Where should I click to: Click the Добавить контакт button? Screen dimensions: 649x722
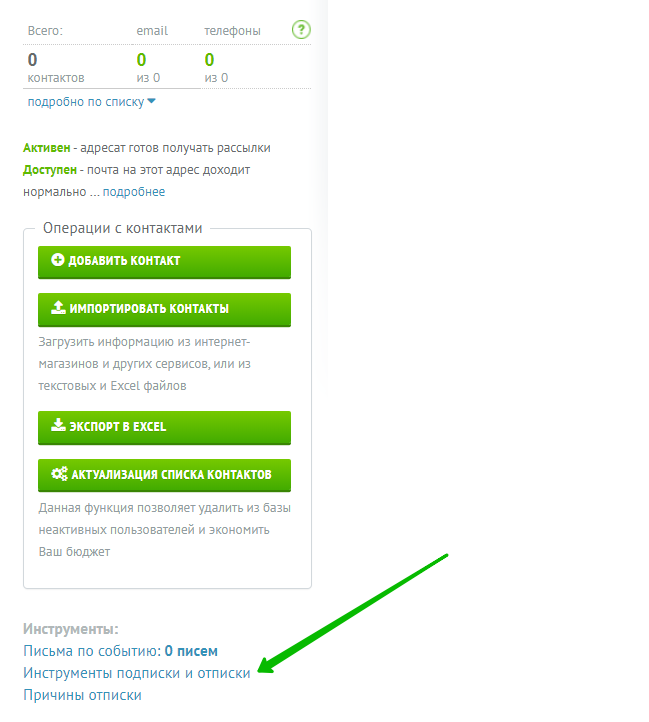click(x=164, y=262)
